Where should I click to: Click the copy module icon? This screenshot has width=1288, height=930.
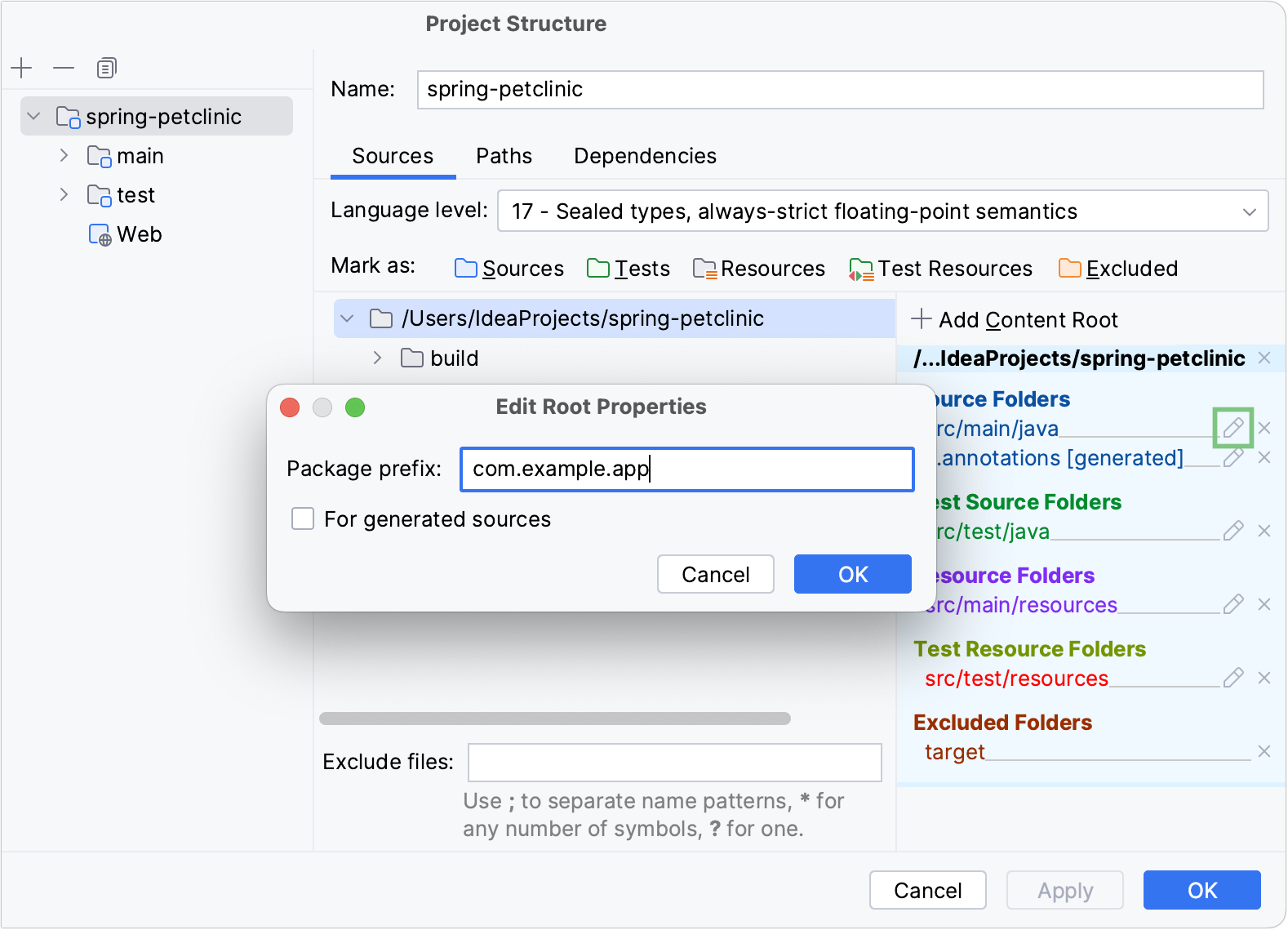point(106,68)
